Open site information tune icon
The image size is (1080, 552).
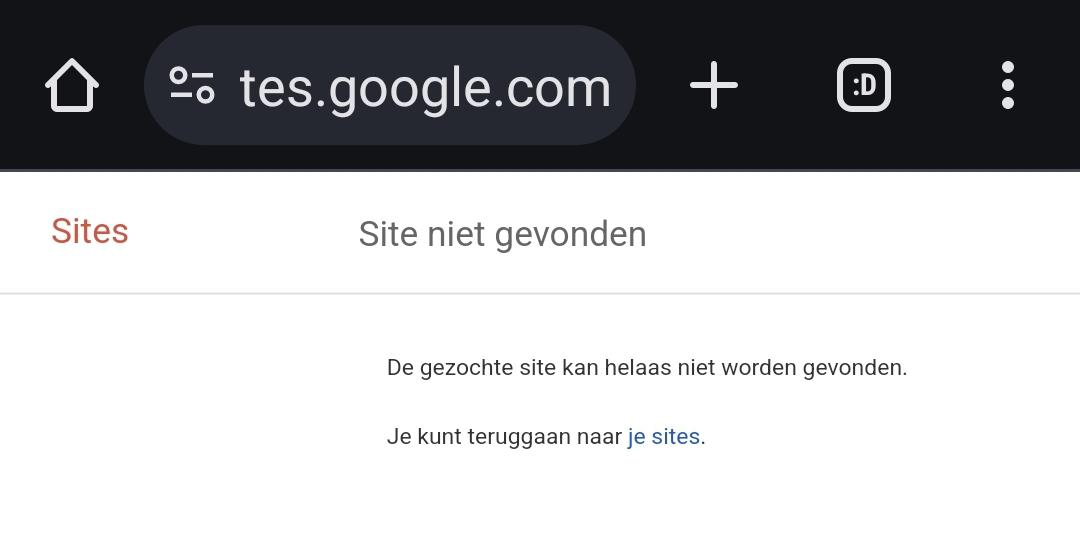[192, 85]
